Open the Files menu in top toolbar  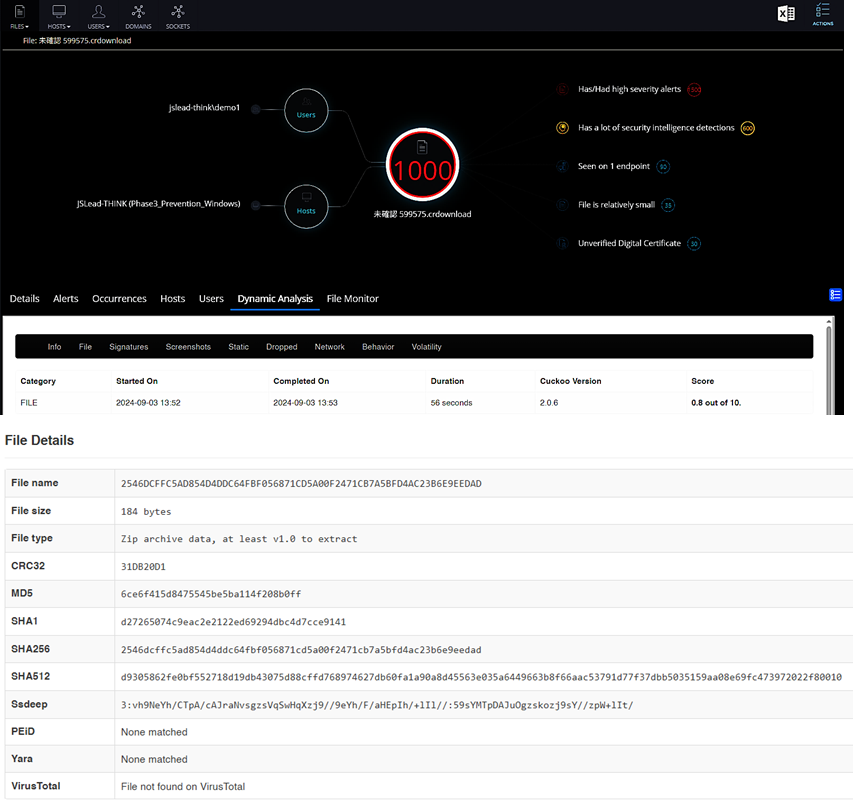19,15
